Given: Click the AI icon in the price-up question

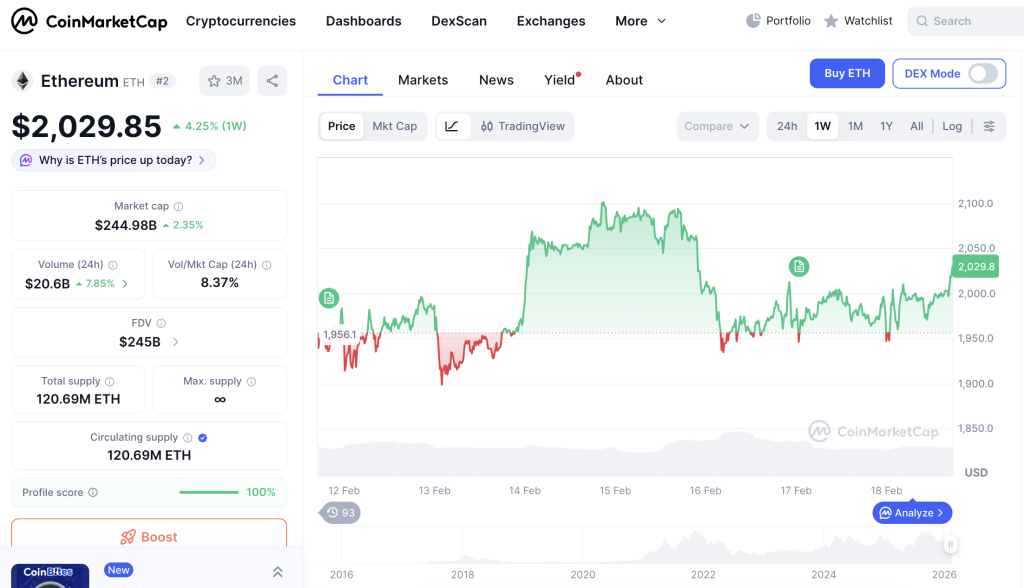Looking at the screenshot, I should pyautogui.click(x=26, y=160).
